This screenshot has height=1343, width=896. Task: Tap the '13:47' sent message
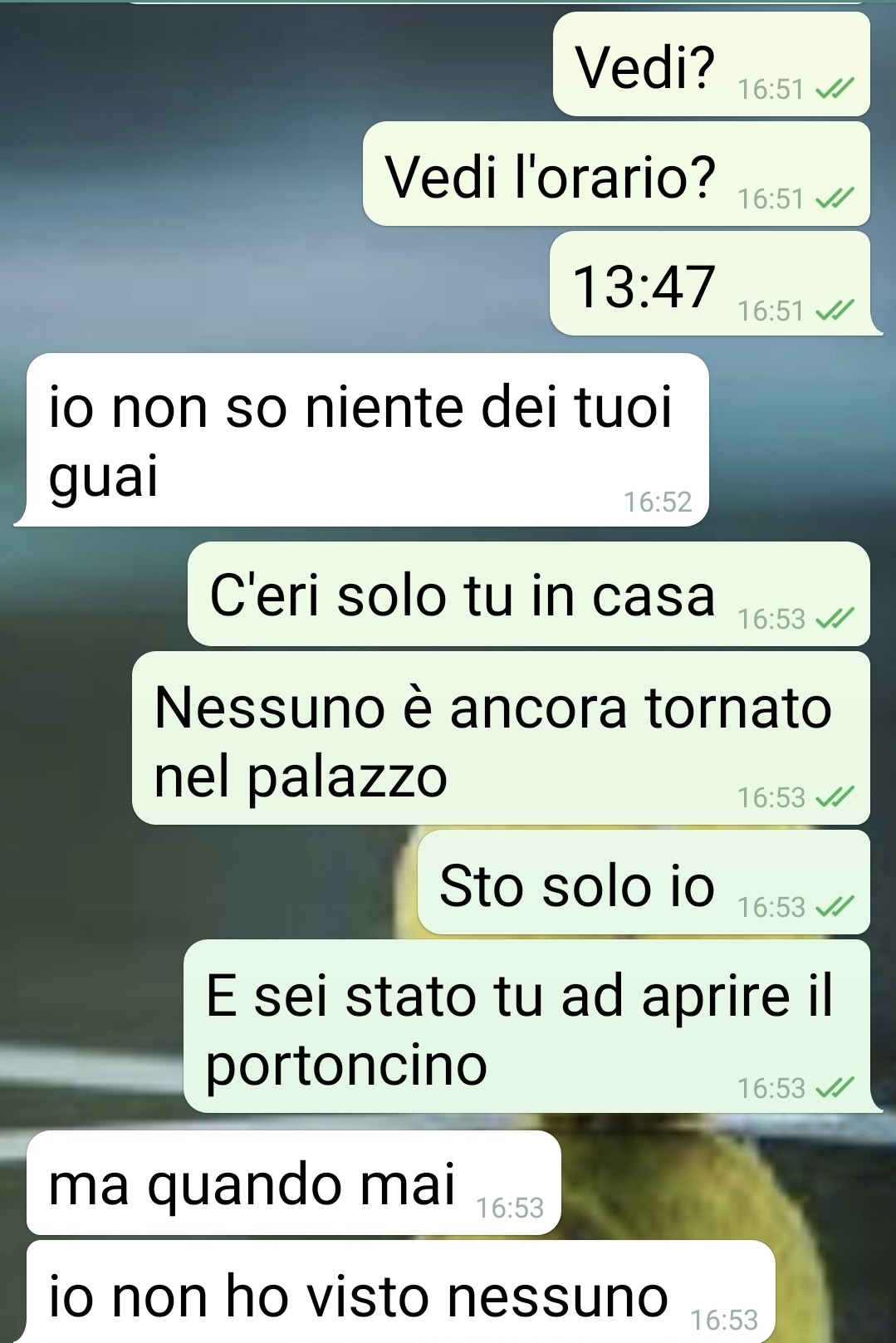712,283
